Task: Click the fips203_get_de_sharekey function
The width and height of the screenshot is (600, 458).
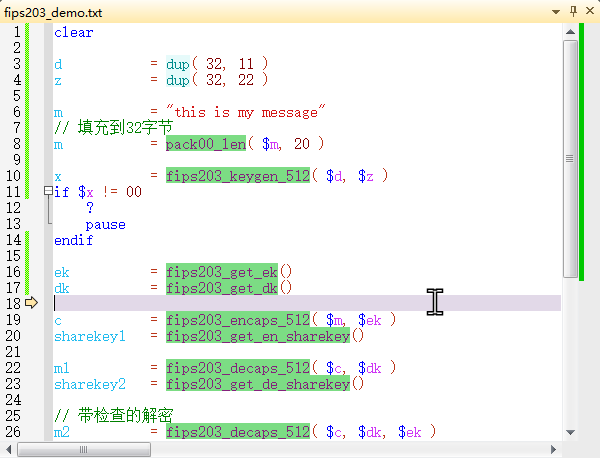Action: (x=258, y=384)
